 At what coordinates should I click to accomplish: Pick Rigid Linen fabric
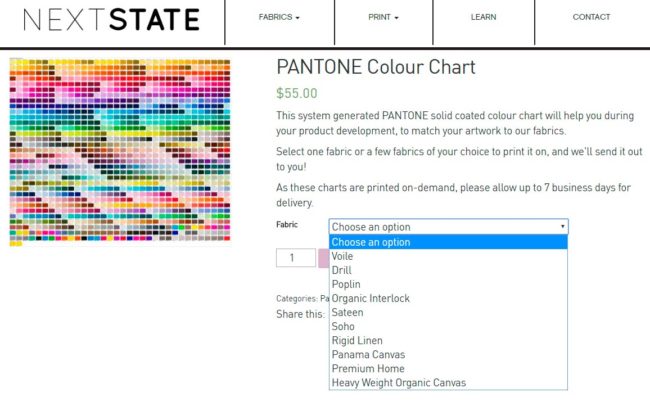357,341
